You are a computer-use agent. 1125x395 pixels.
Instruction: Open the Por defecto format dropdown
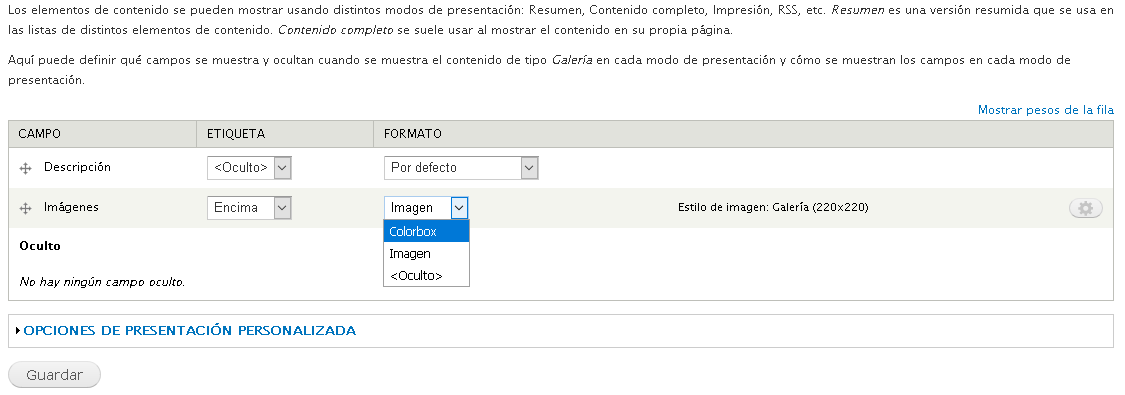[461, 168]
